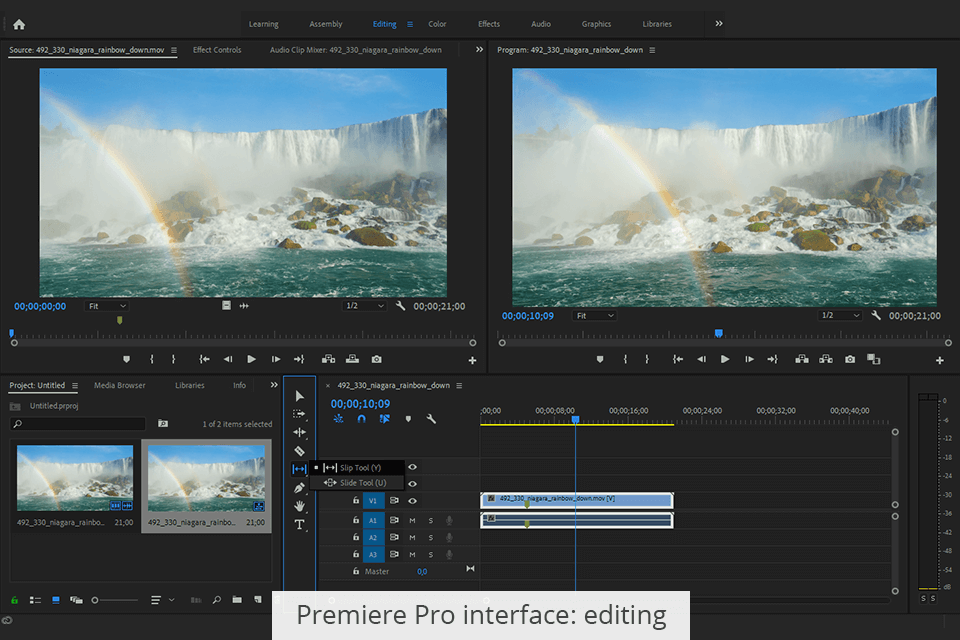Export frame from Source monitor camera icon
The height and width of the screenshot is (640, 960).
[377, 360]
